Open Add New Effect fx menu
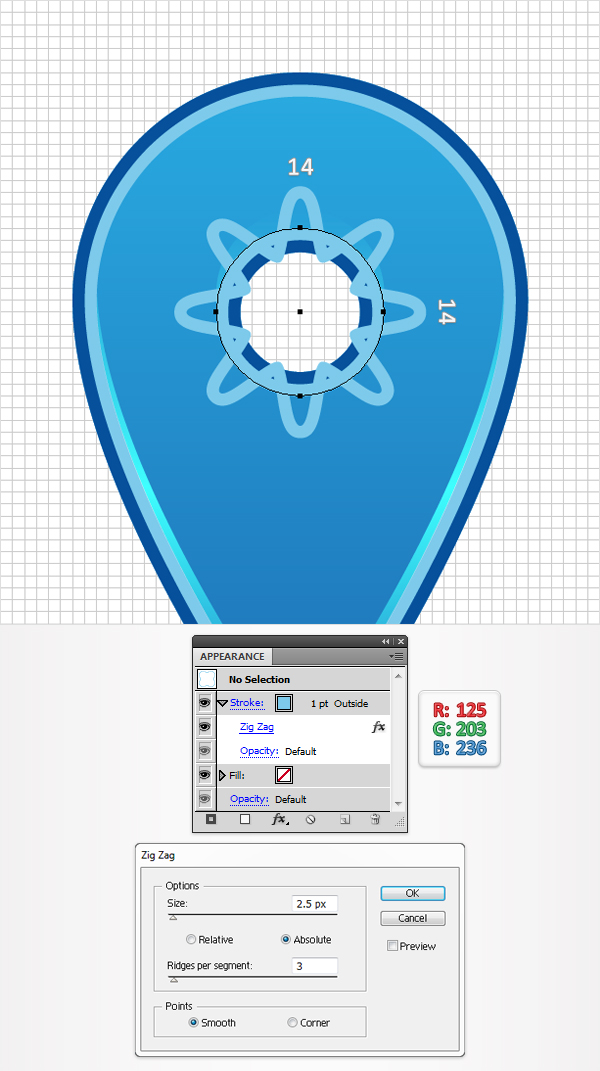600x1071 pixels. pos(279,820)
